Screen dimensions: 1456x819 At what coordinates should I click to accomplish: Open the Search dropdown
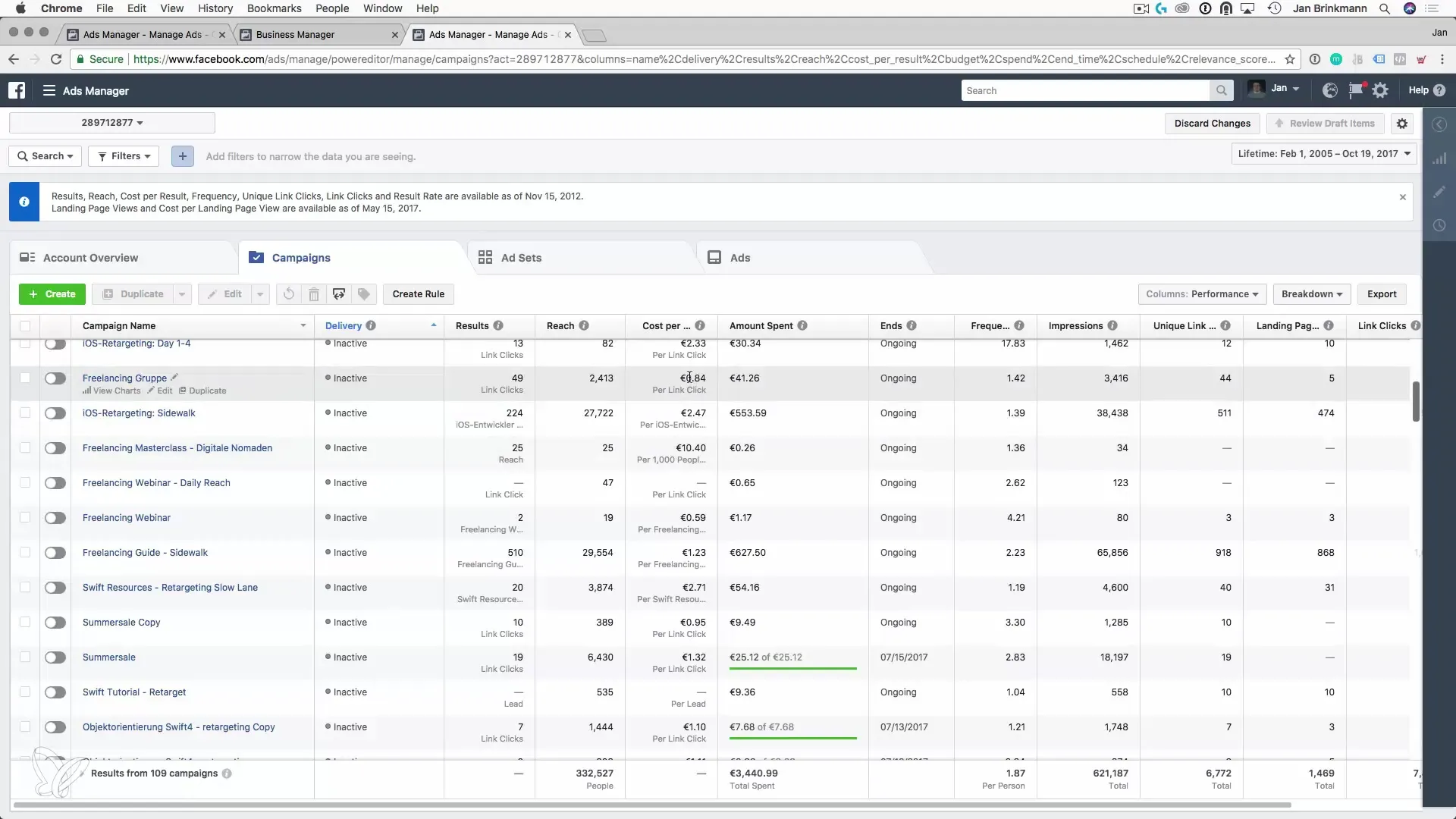45,156
